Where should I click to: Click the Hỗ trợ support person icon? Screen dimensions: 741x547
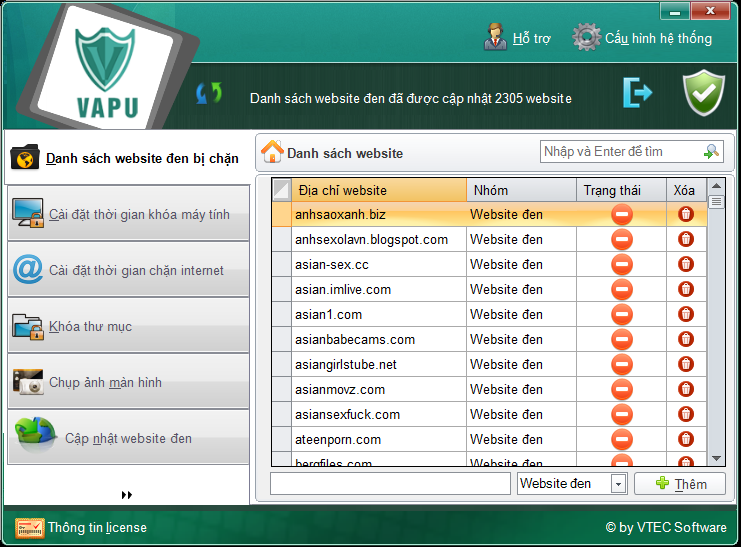click(x=495, y=38)
